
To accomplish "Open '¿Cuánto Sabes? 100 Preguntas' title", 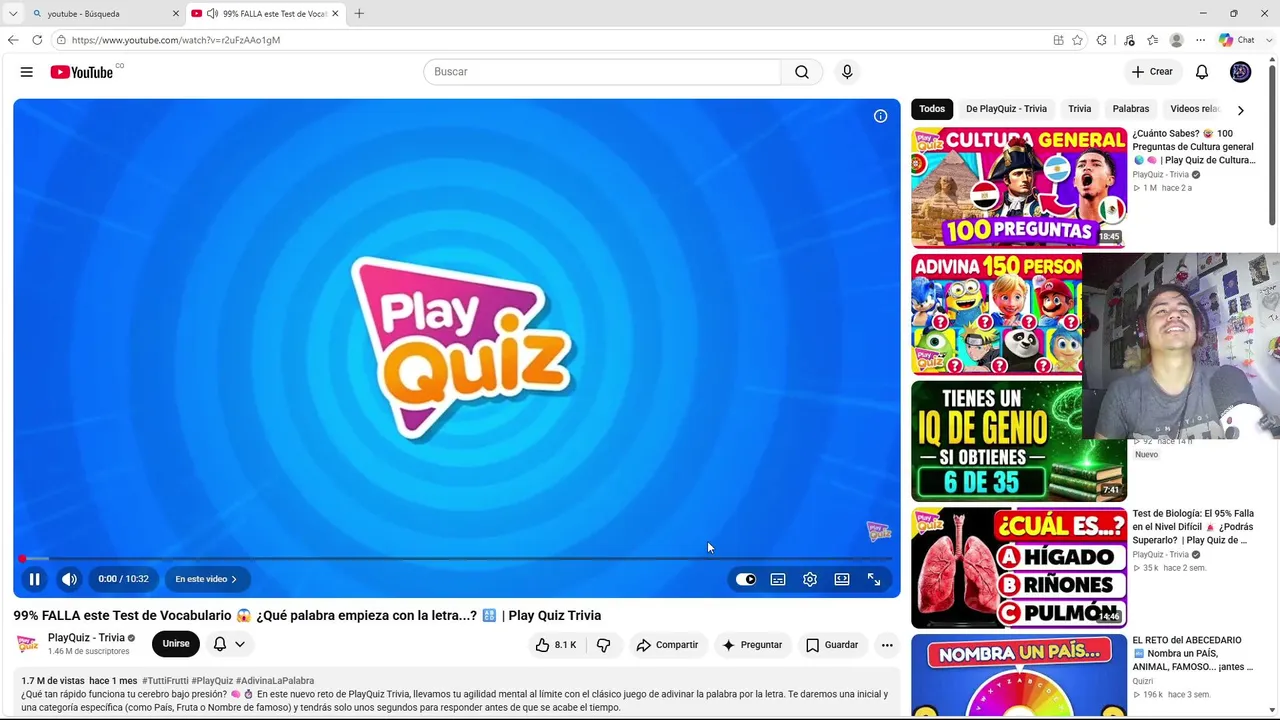I will point(1194,147).
